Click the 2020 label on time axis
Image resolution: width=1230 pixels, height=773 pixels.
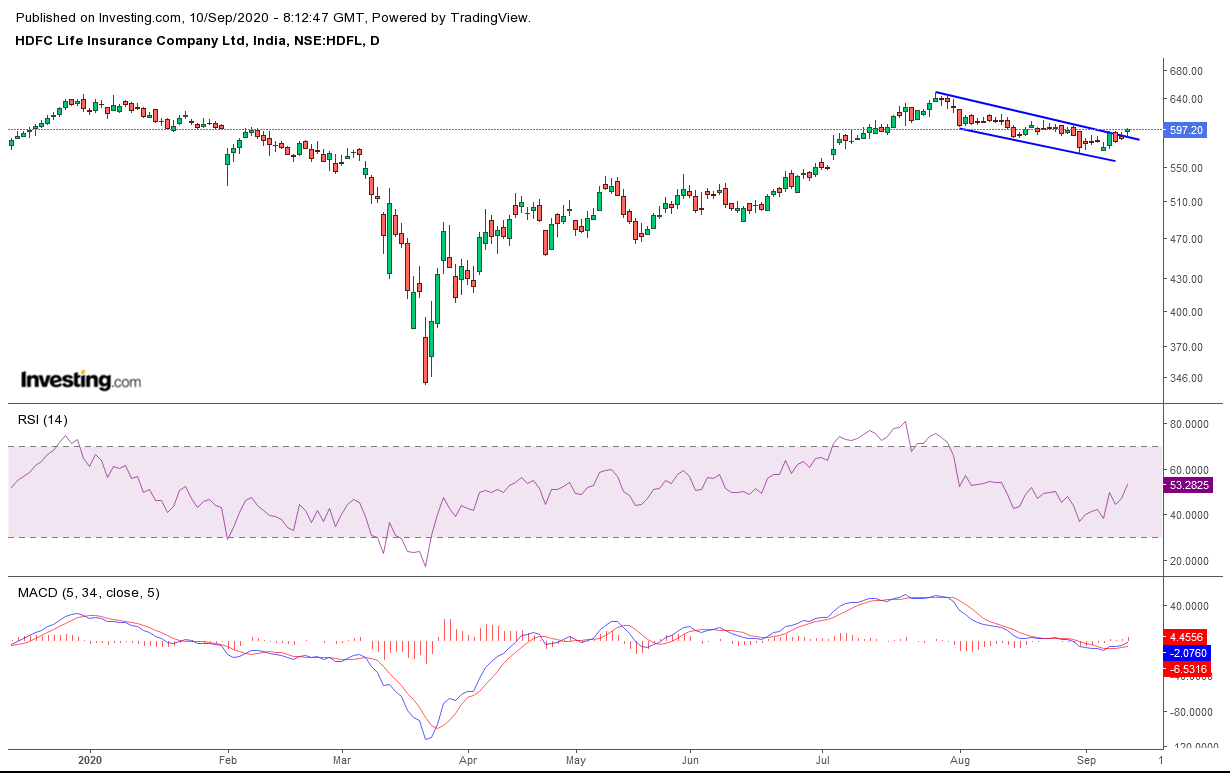tap(90, 761)
